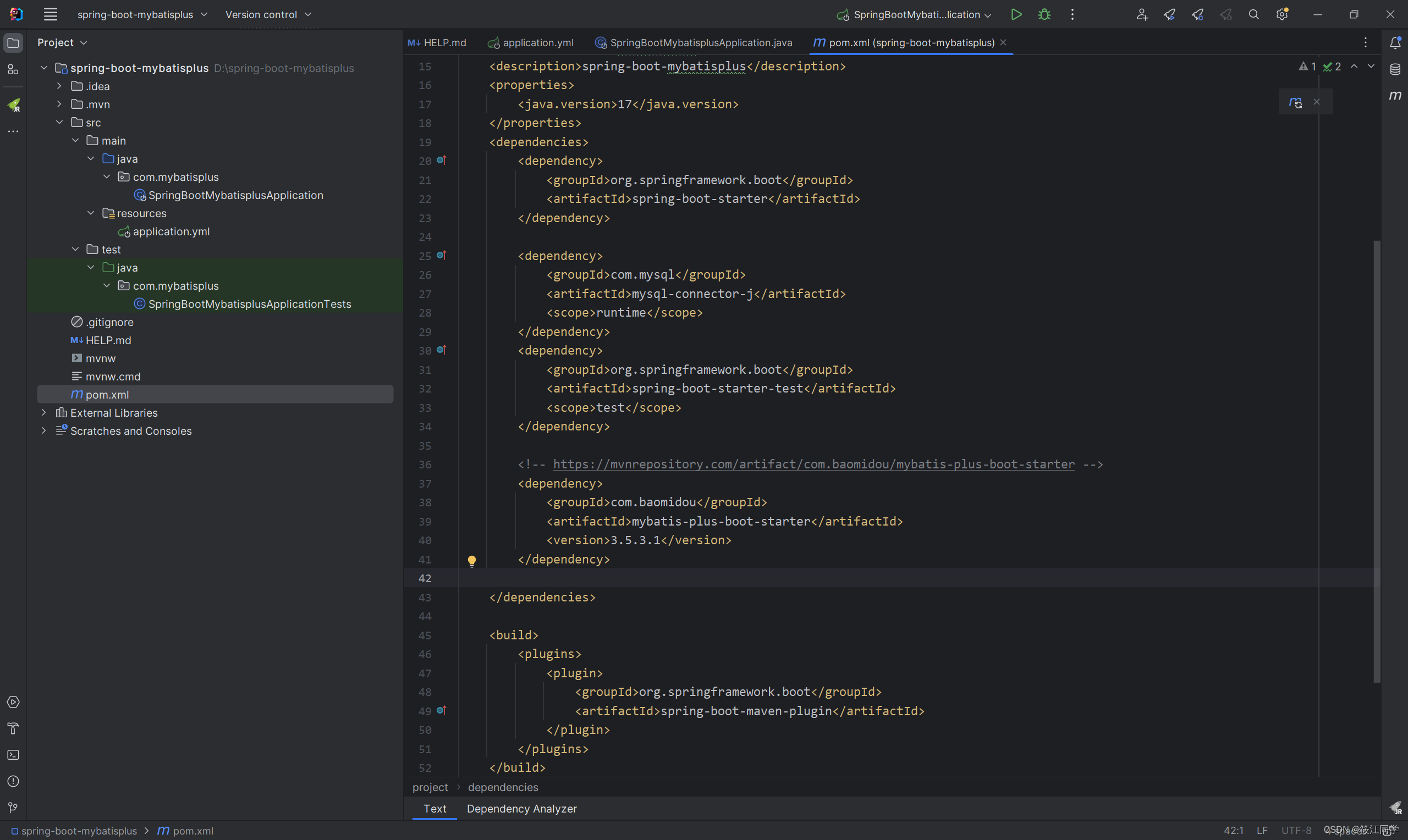Viewport: 1408px width, 840px height.
Task: Close the pom.xml editor tab
Action: [1003, 42]
